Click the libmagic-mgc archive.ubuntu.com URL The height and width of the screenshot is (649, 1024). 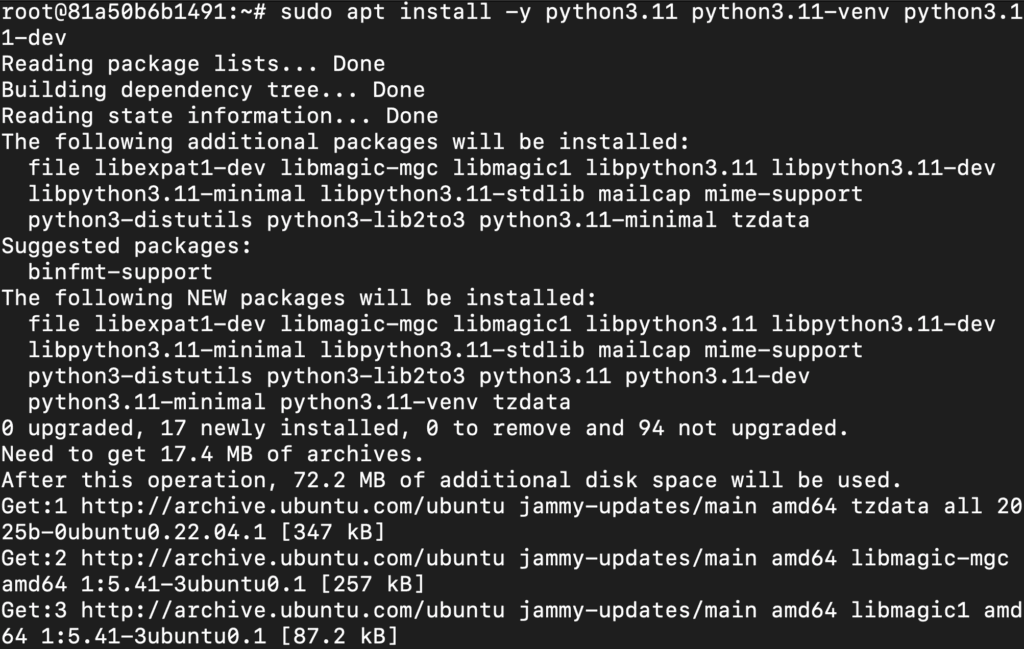tap(293, 558)
